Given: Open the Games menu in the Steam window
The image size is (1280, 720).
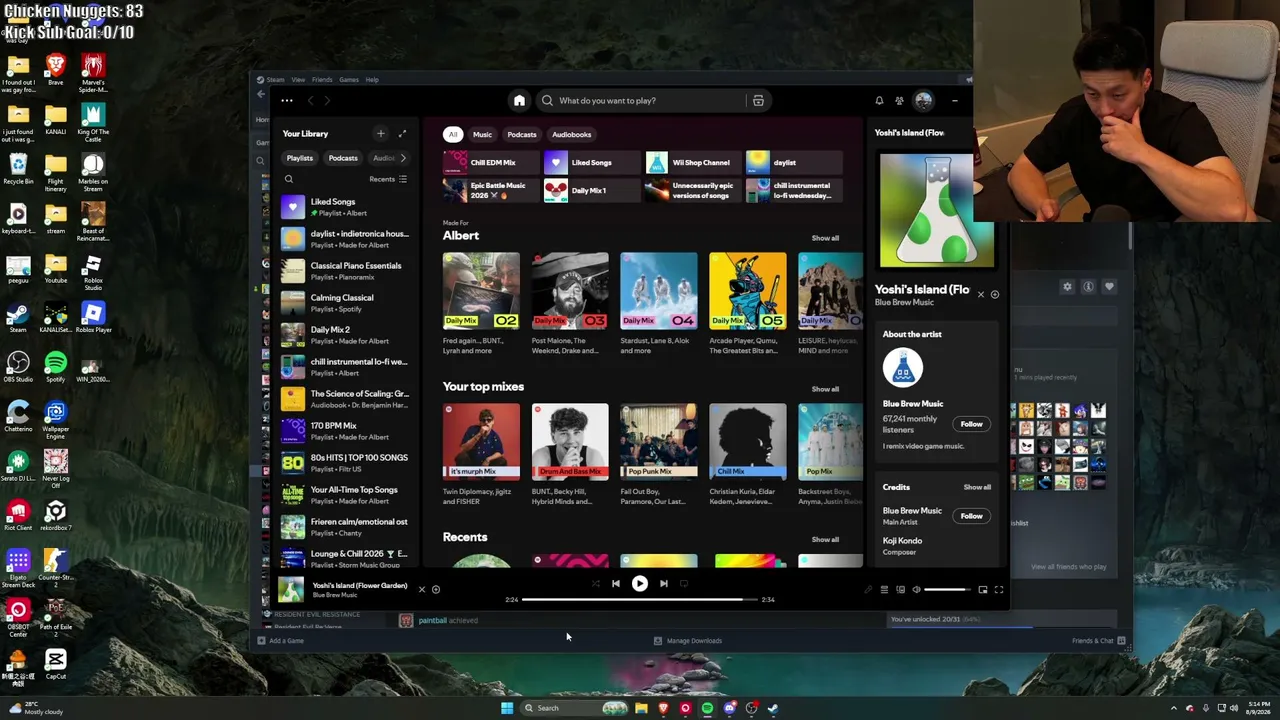Looking at the screenshot, I should click(x=349, y=80).
